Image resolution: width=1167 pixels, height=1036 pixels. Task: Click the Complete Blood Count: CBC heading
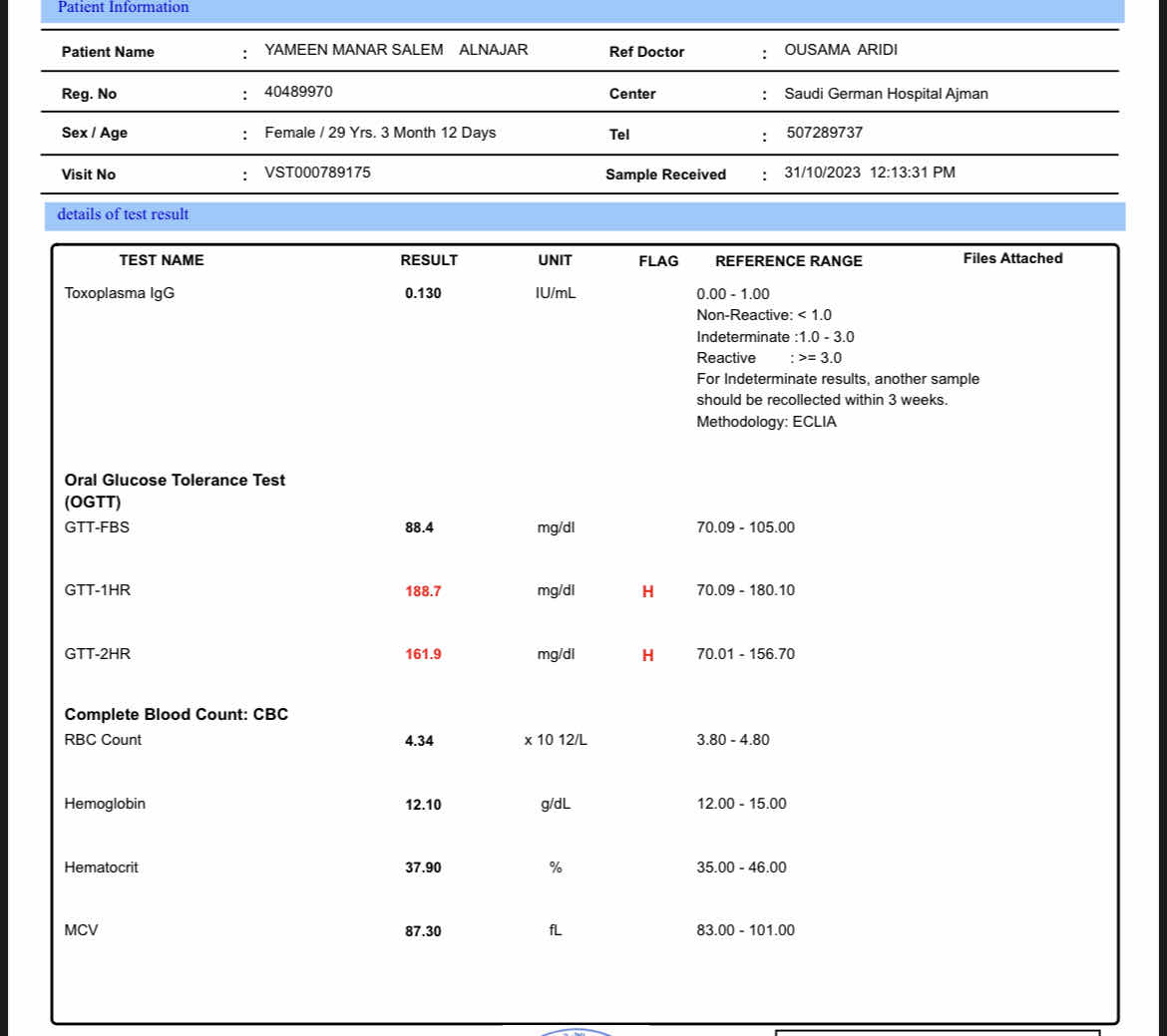(177, 714)
